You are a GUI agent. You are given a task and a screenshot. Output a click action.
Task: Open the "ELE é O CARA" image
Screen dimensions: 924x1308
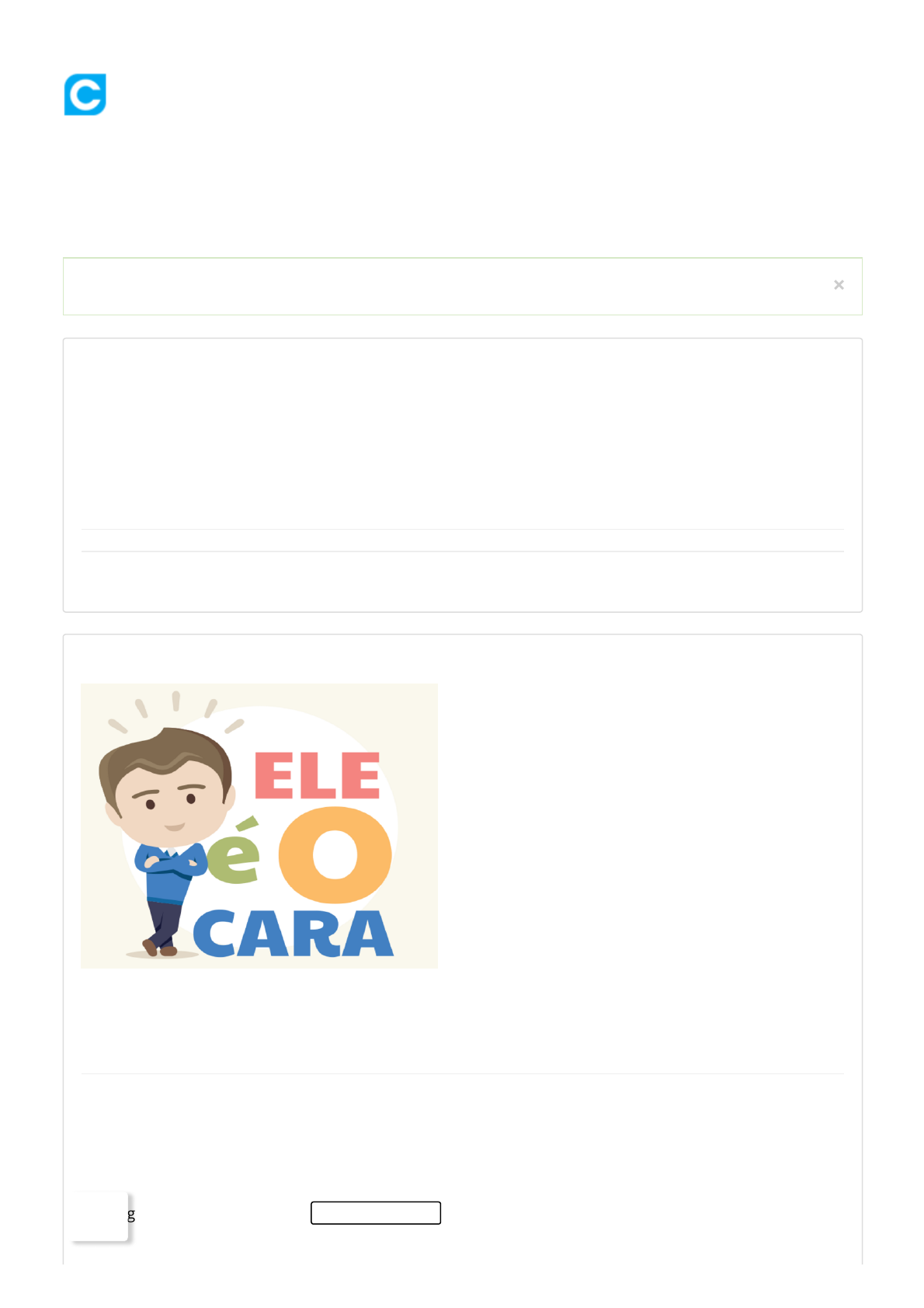click(x=259, y=826)
